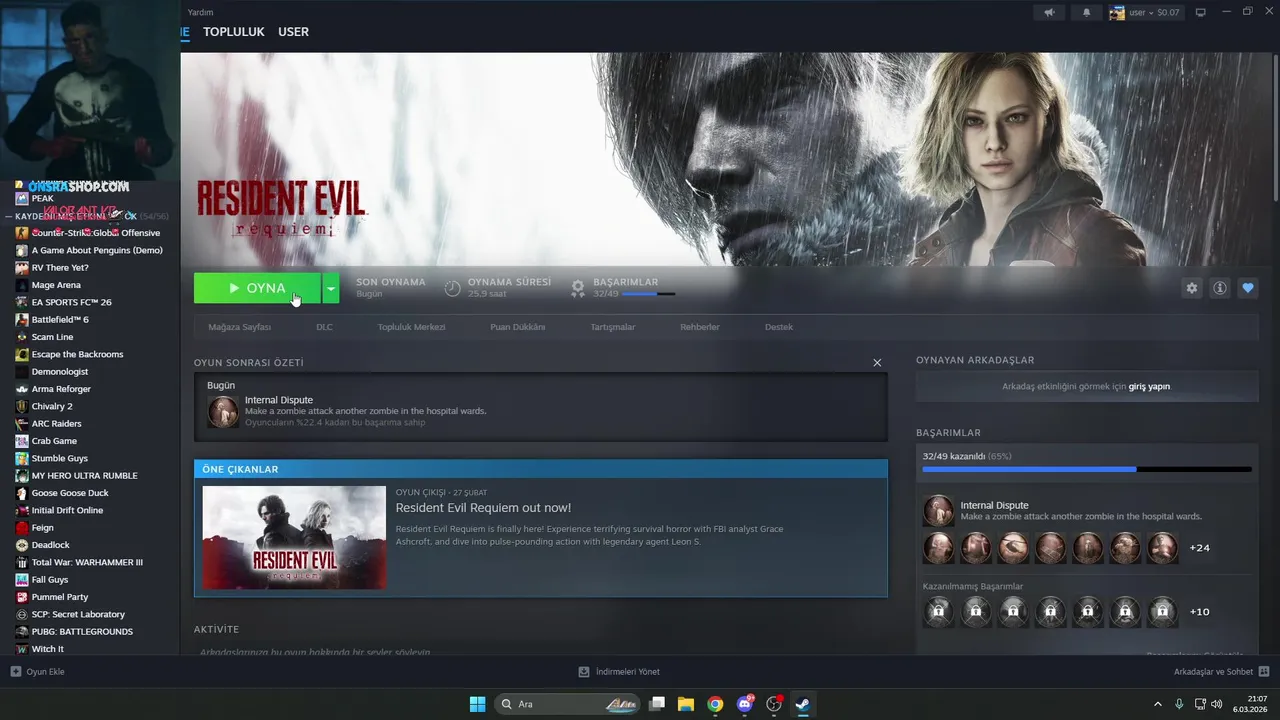Viewport: 1280px width, 720px height.
Task: Click the Pummel Party icon in library
Action: (x=22, y=597)
